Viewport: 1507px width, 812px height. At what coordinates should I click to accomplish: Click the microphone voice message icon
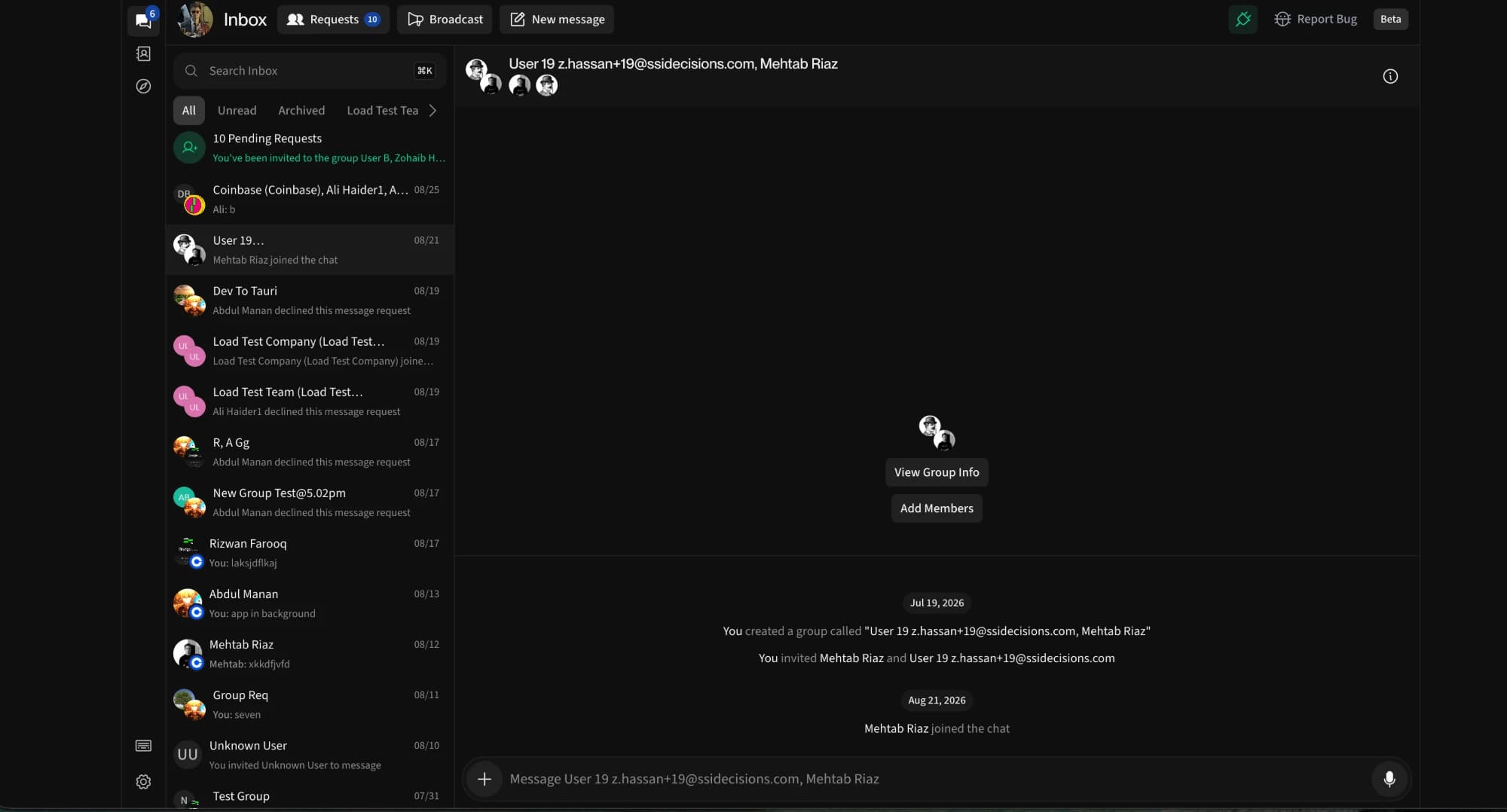click(x=1389, y=779)
